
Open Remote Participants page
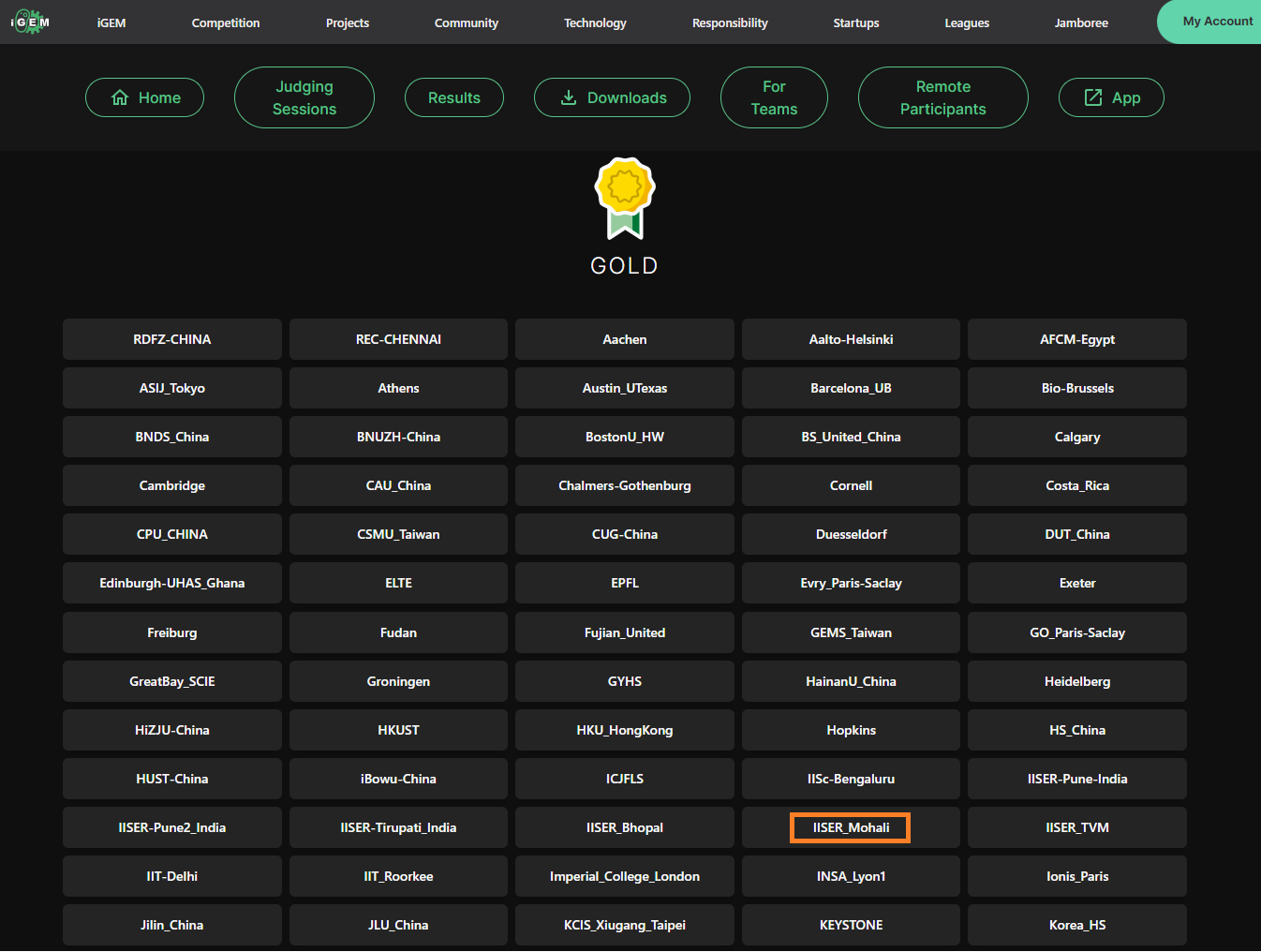(943, 97)
